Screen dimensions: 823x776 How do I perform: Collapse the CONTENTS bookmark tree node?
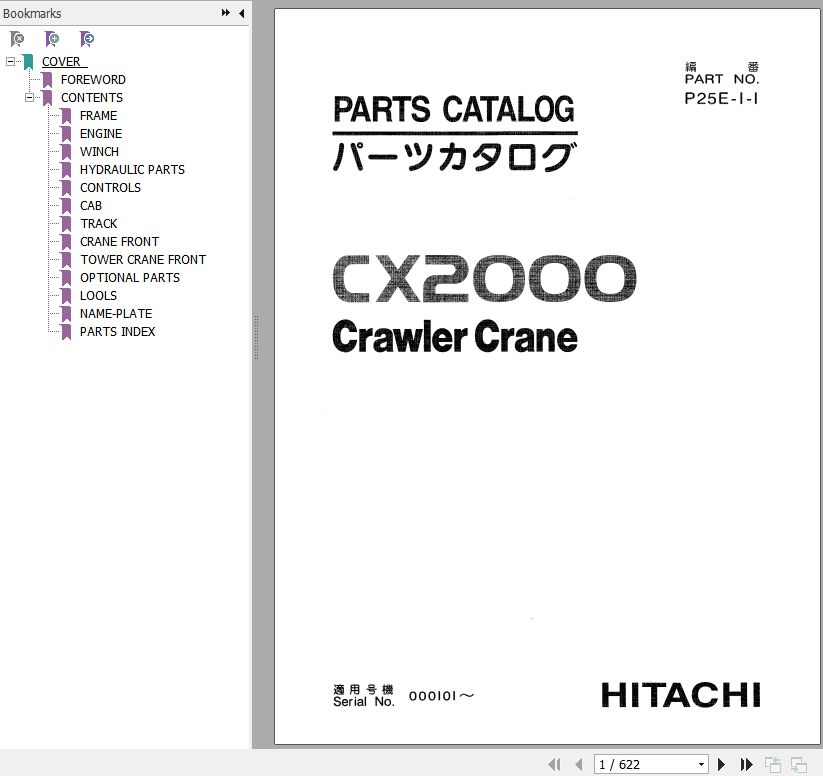click(x=29, y=97)
